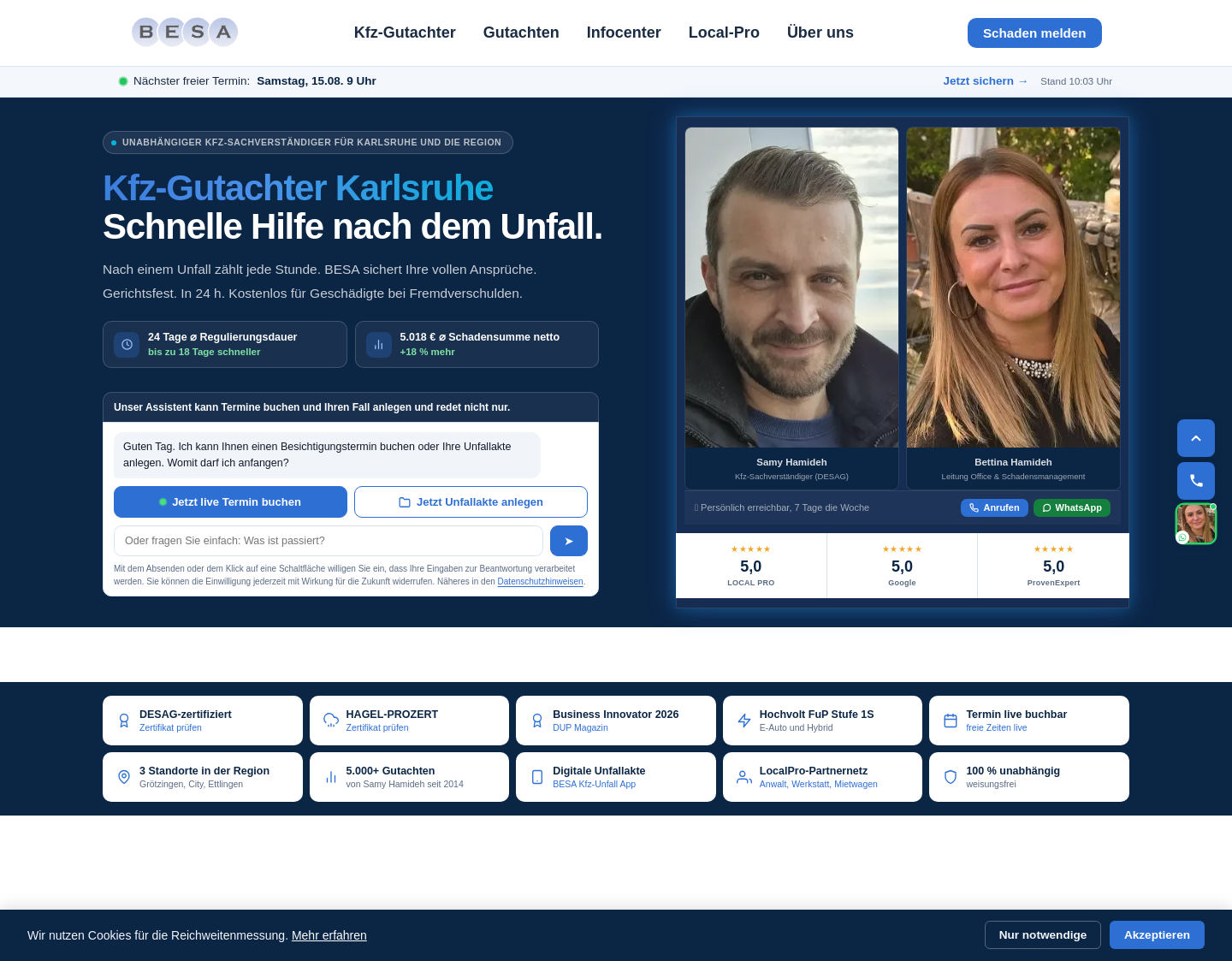This screenshot has width=1232, height=961.
Task: Go to Local-Pro page
Action: (724, 33)
